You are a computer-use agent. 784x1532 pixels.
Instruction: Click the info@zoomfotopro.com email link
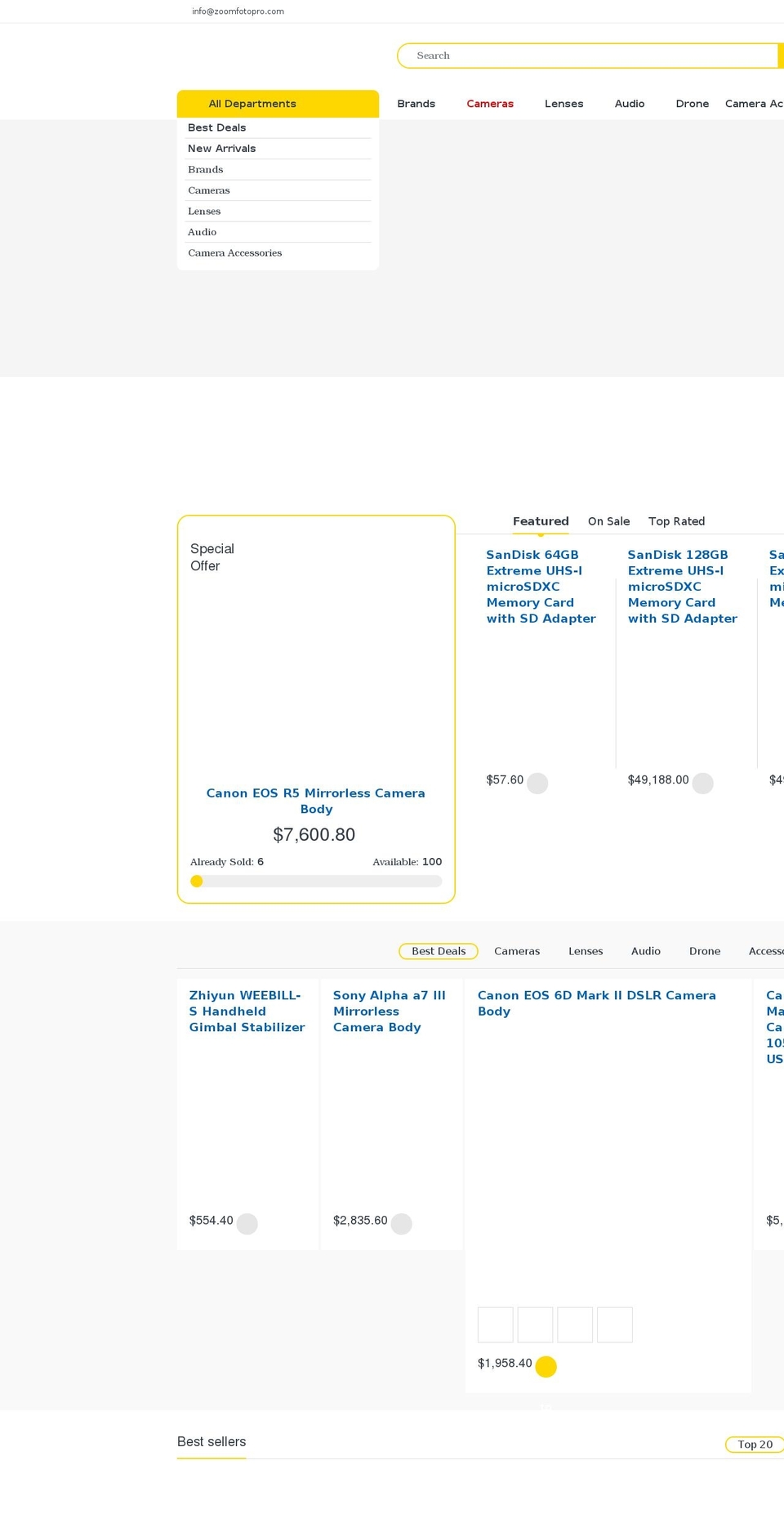tap(238, 11)
